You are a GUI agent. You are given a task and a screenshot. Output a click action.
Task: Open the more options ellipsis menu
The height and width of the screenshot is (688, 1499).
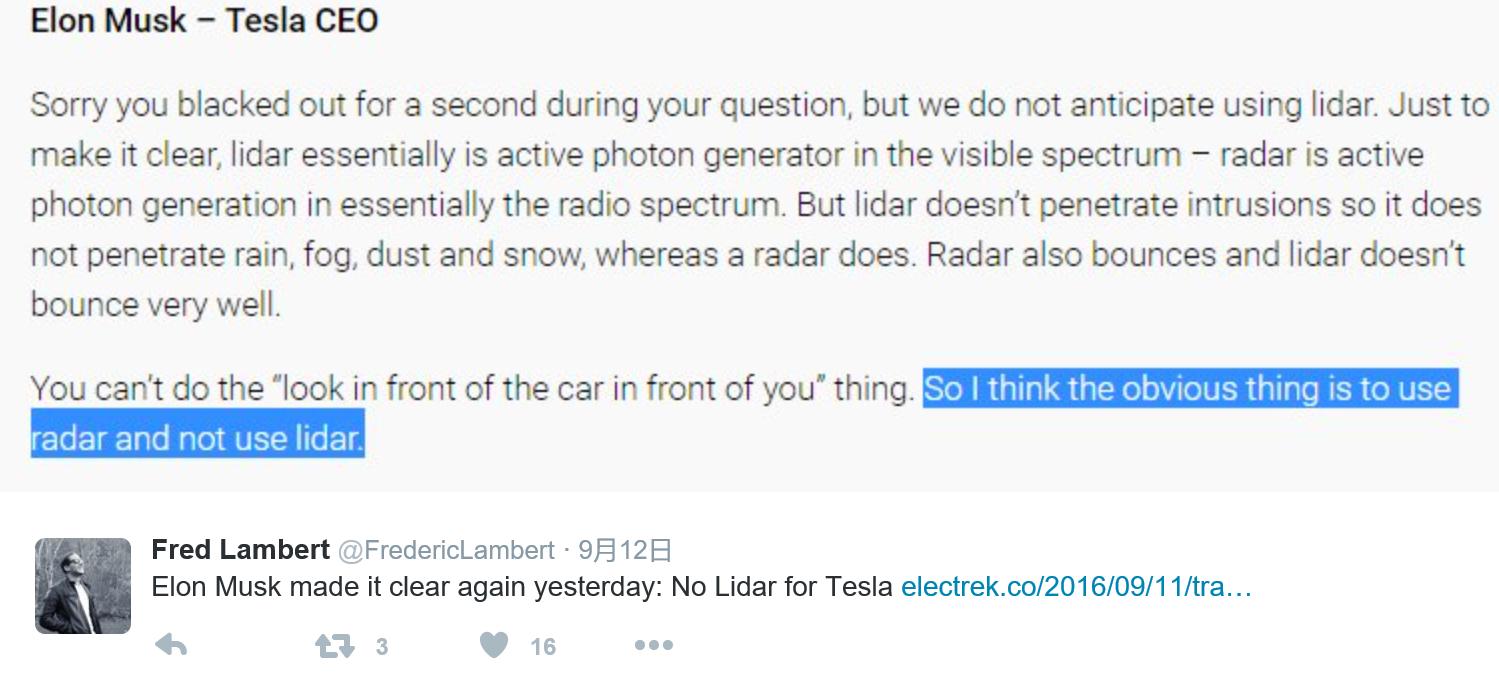653,646
